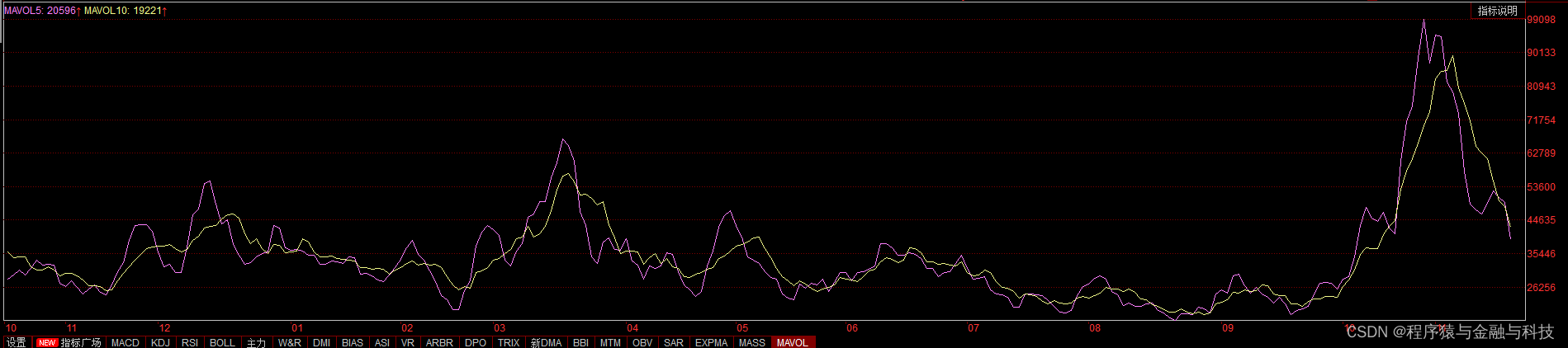Image resolution: width=1568 pixels, height=348 pixels.
Task: Select the VR indicator tab
Action: [408, 342]
